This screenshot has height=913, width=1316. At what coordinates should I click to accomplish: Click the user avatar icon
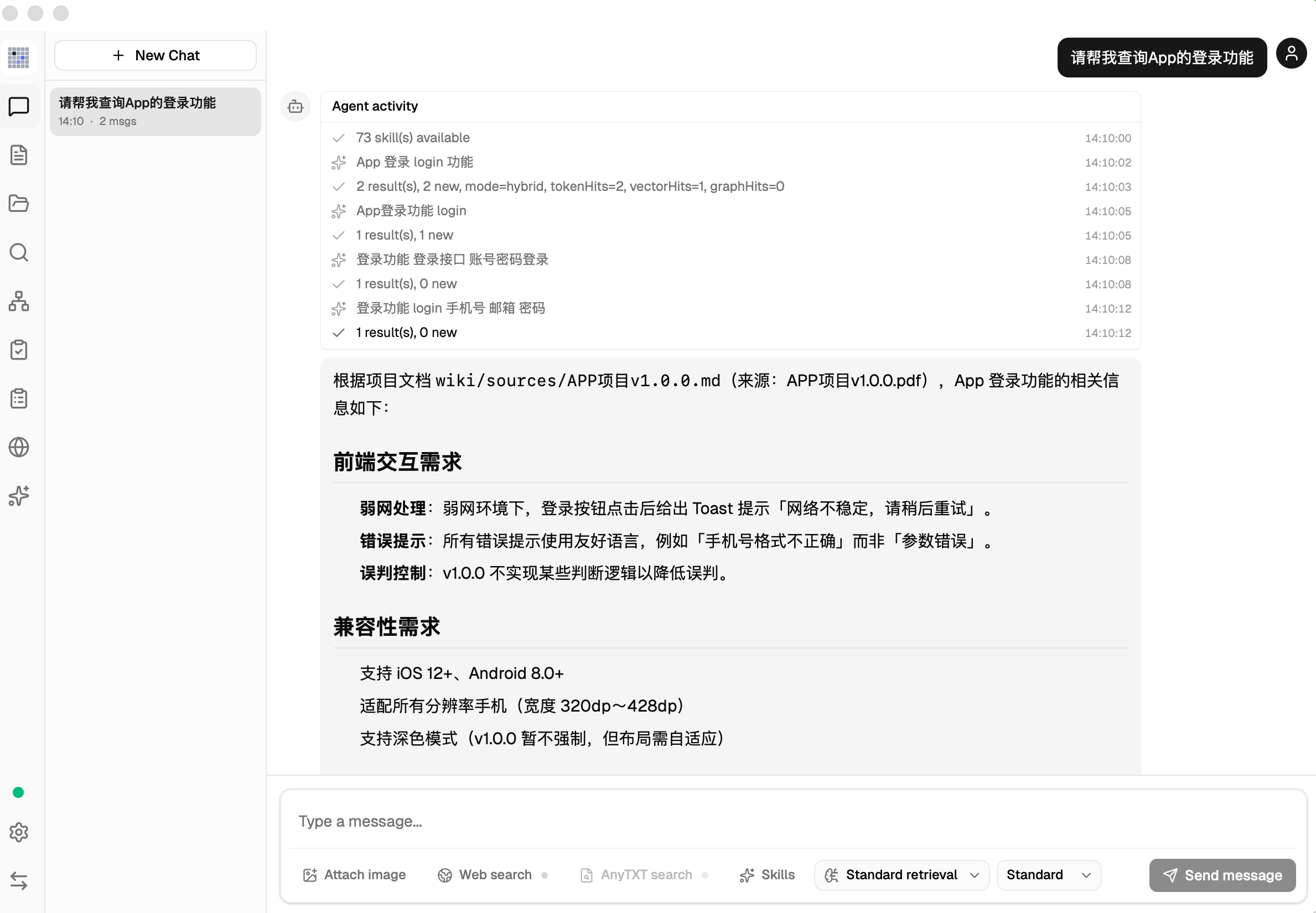coord(1292,54)
